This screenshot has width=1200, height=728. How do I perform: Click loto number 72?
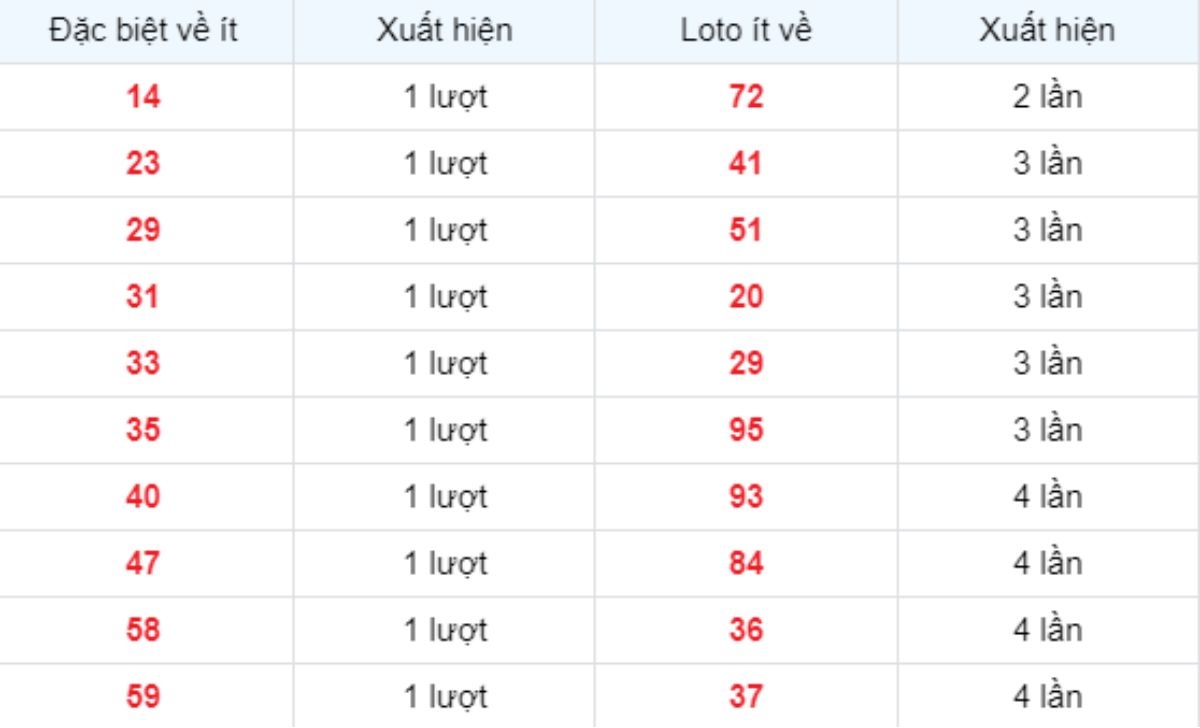pyautogui.click(x=746, y=97)
